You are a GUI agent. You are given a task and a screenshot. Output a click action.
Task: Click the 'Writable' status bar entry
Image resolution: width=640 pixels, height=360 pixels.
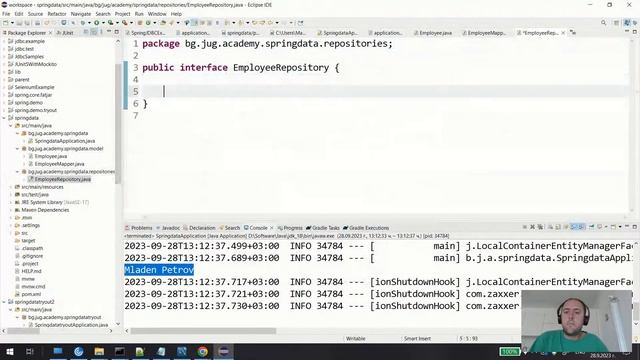click(356, 338)
